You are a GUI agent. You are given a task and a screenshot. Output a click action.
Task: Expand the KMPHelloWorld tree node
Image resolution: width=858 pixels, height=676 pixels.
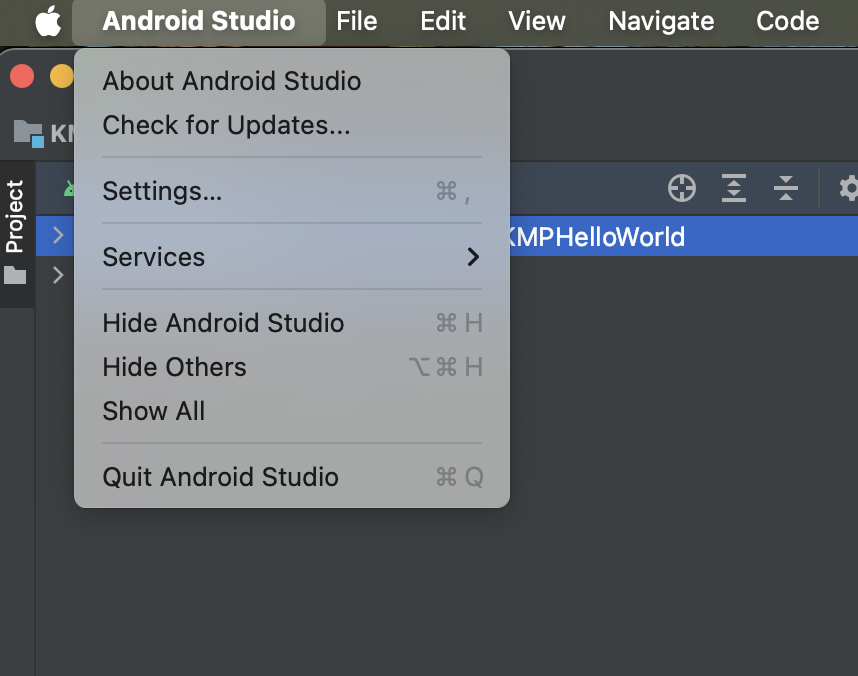tap(56, 236)
